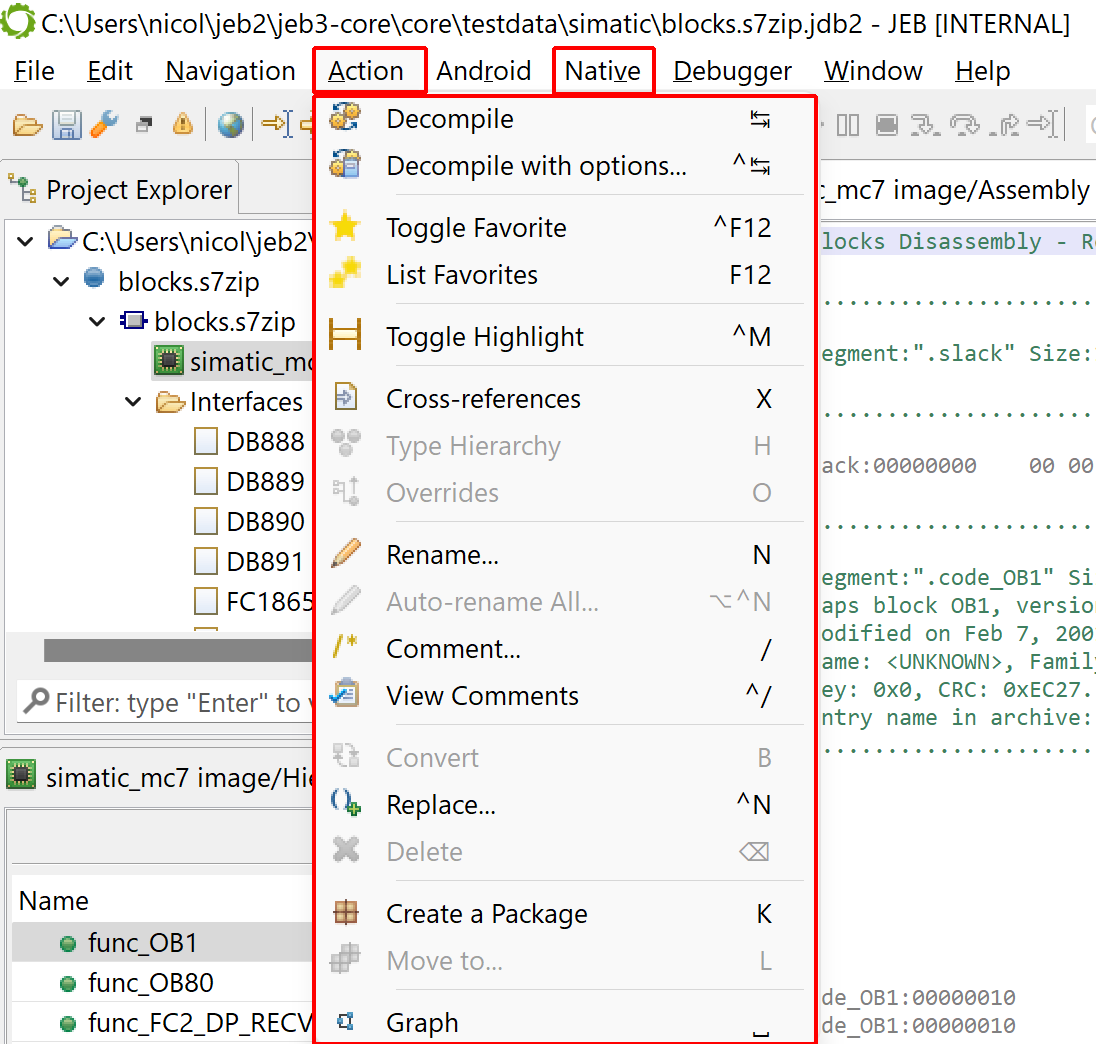Click the Convert menu entry
1096x1044 pixels.
tap(565, 757)
